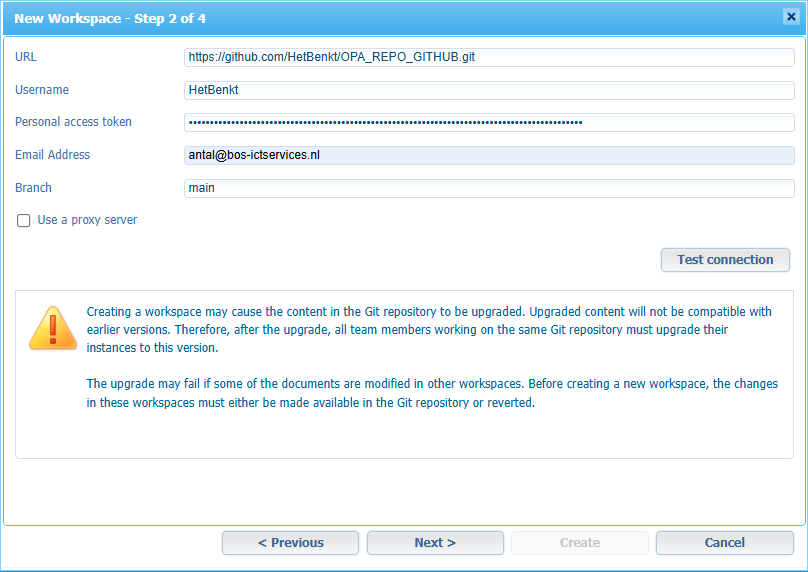The image size is (808, 572).
Task: Click the Branch label
Action: [x=33, y=188]
